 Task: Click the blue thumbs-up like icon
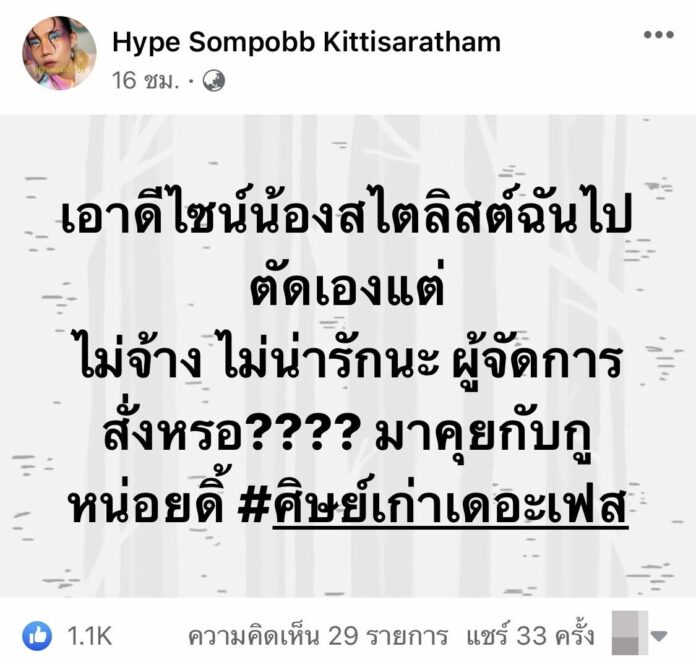(37, 636)
